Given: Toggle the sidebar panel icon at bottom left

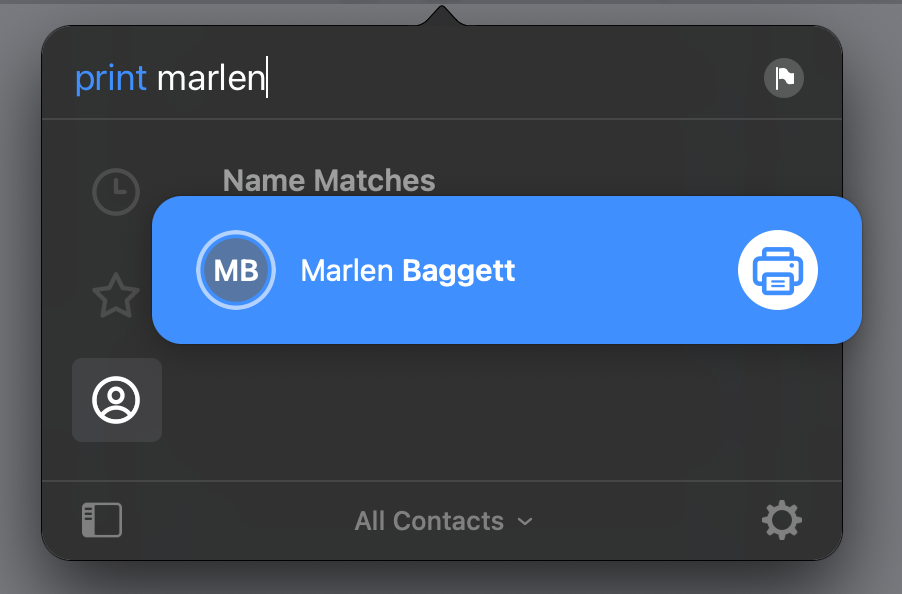Looking at the screenshot, I should [x=102, y=520].
